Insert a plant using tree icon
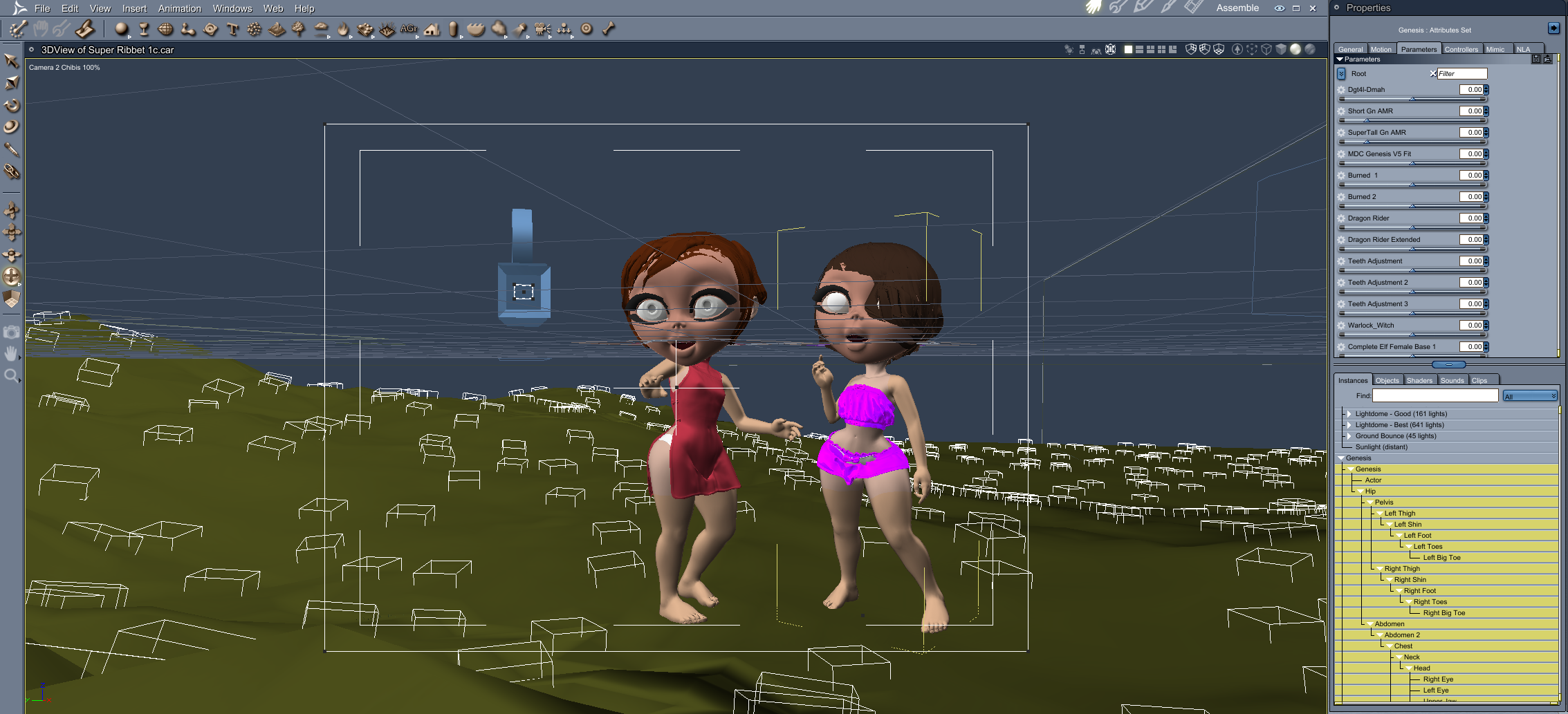The height and width of the screenshot is (714, 1568). coord(299,29)
